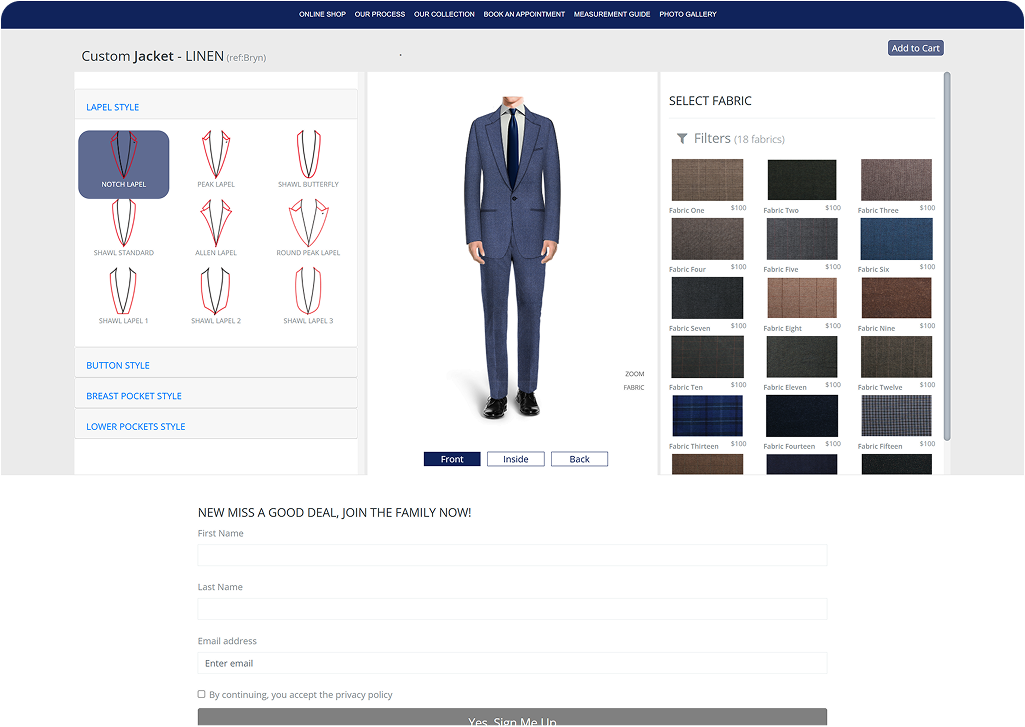Select the Shawl Standard lapel

point(123,223)
